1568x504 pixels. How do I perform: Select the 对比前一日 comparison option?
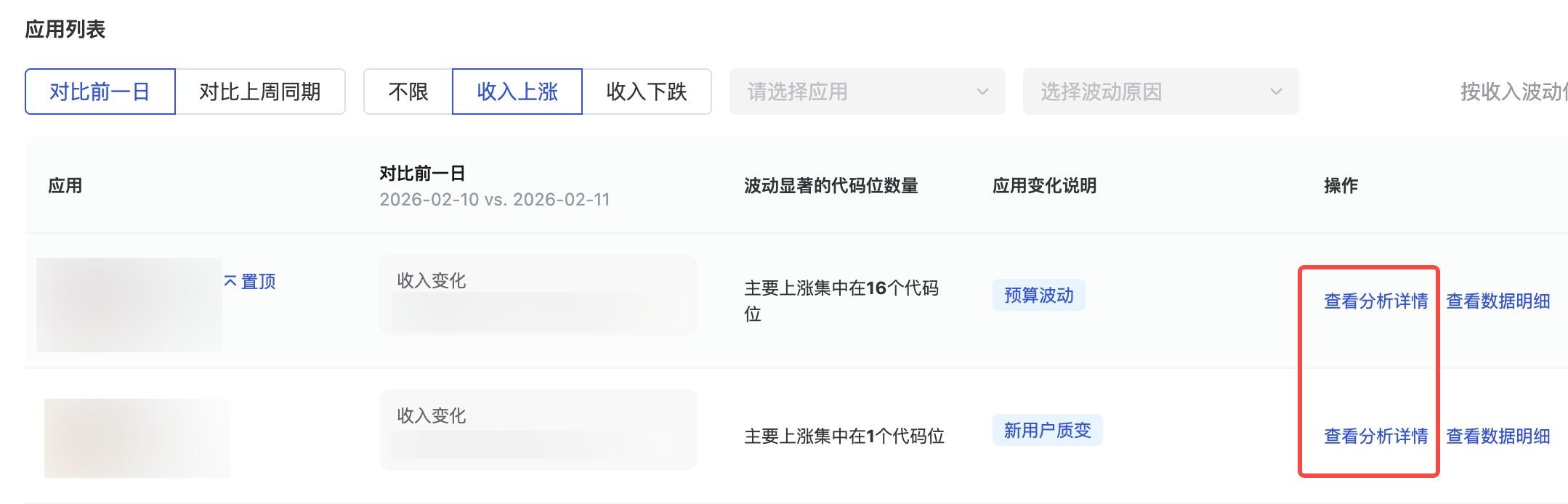click(100, 92)
